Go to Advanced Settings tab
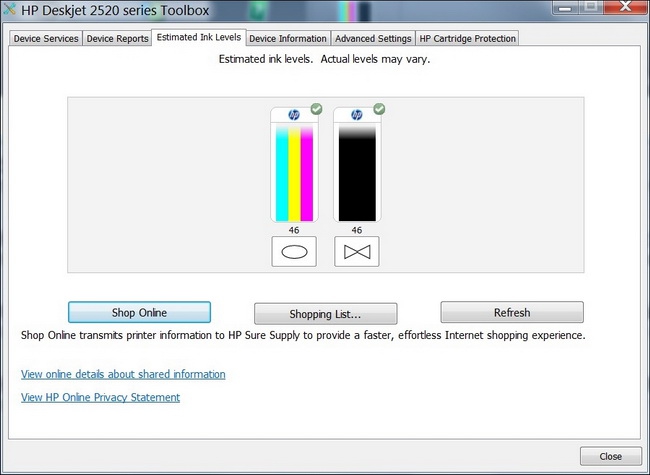650x475 pixels. (x=373, y=39)
